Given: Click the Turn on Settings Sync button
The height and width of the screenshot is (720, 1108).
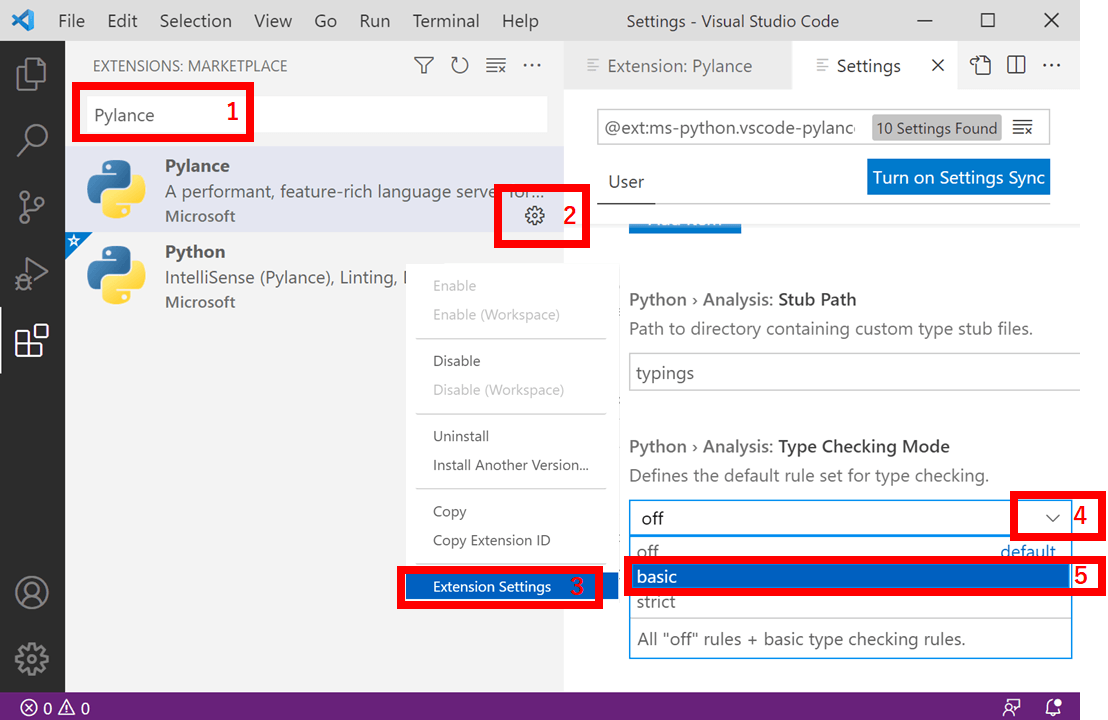Looking at the screenshot, I should pyautogui.click(x=957, y=177).
